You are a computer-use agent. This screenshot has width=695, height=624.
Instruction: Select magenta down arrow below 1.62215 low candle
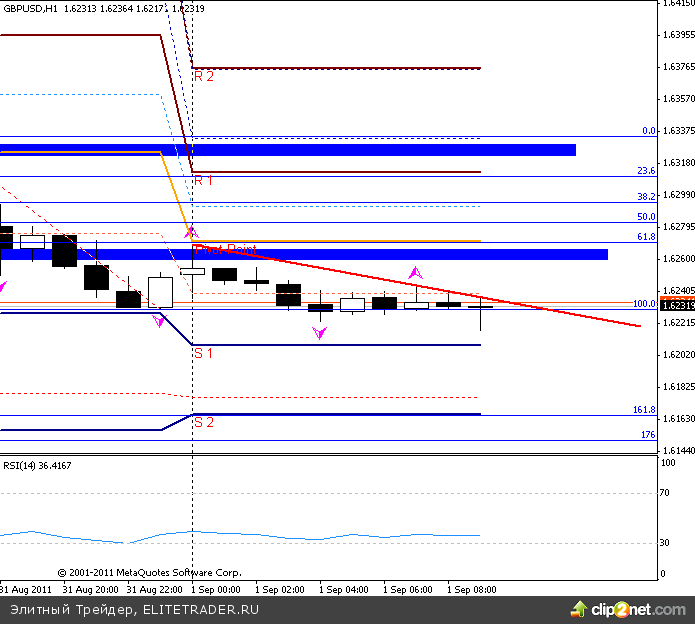[320, 333]
